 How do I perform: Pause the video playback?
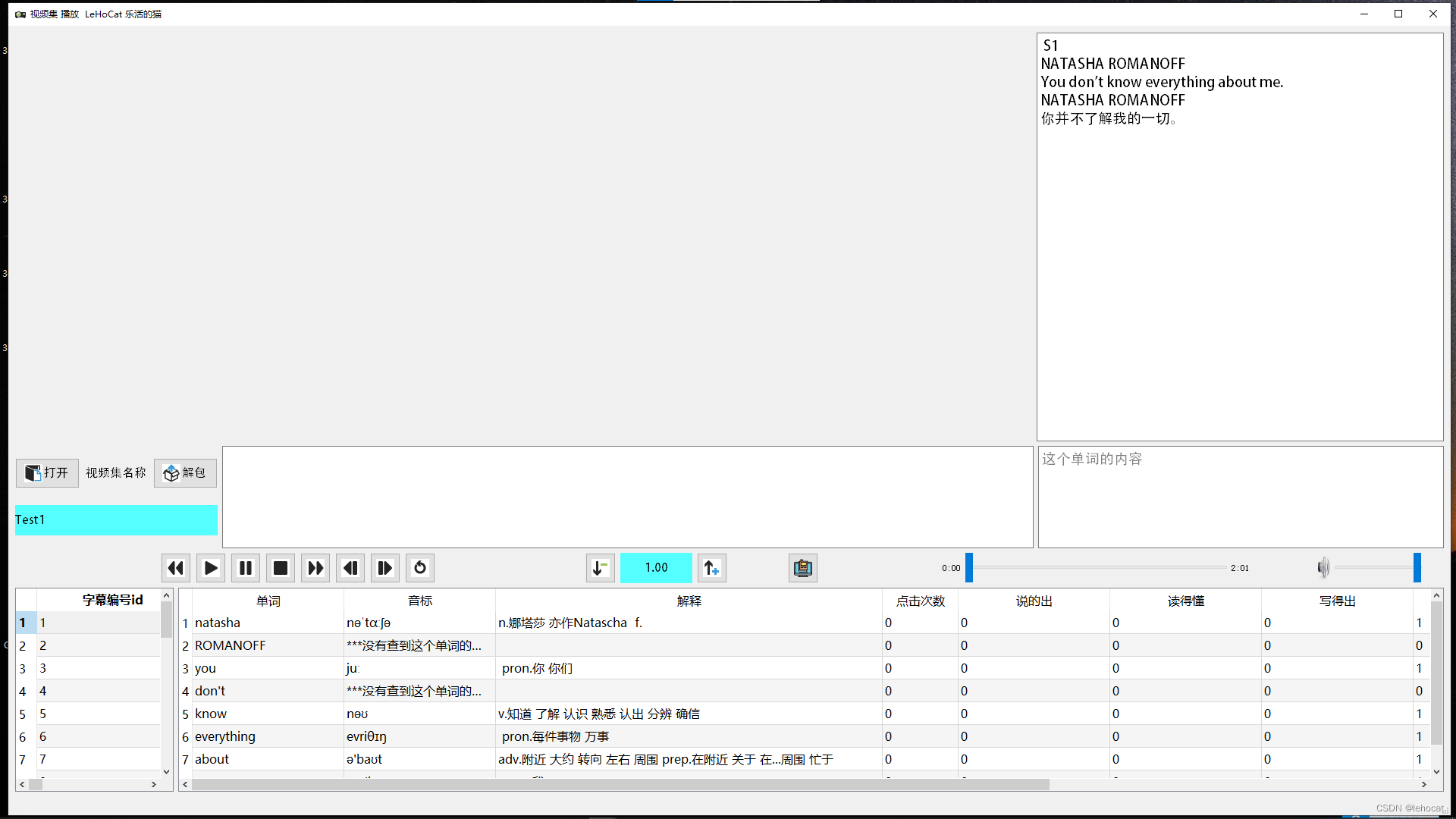245,568
